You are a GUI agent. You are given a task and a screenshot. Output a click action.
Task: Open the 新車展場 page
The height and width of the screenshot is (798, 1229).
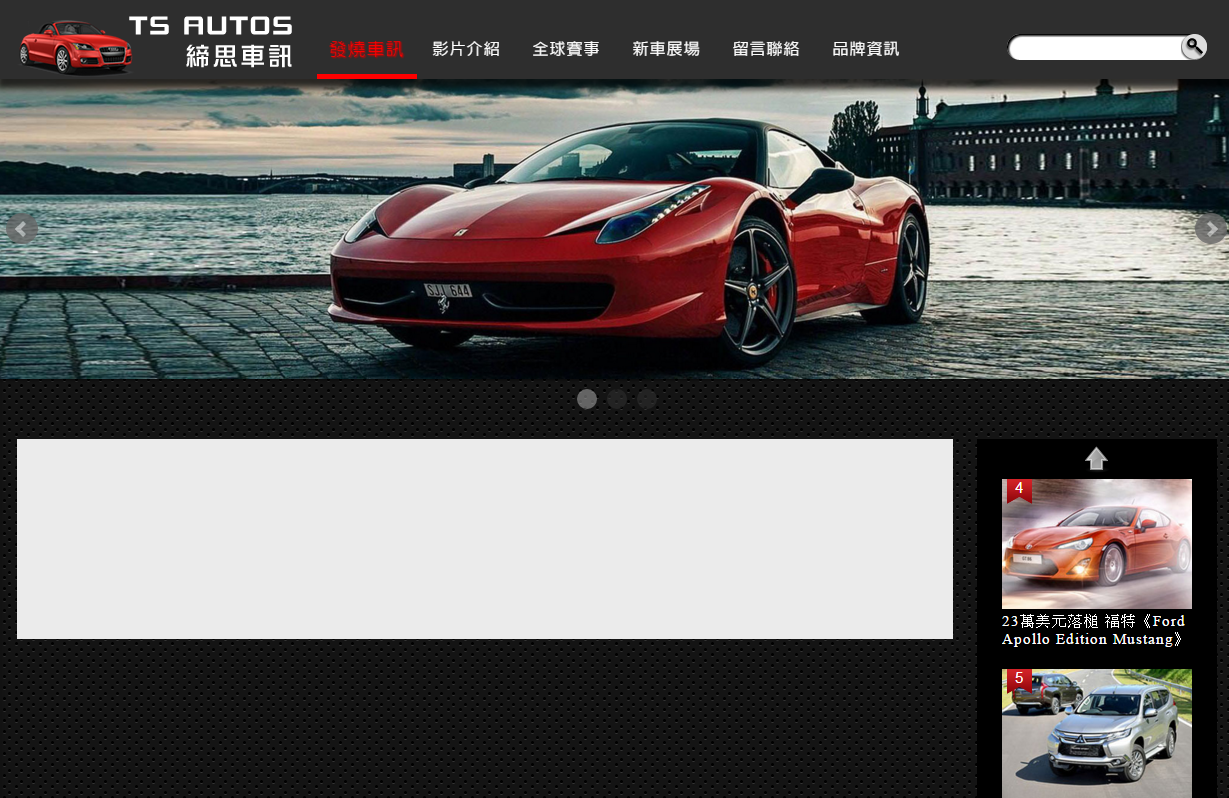(666, 49)
